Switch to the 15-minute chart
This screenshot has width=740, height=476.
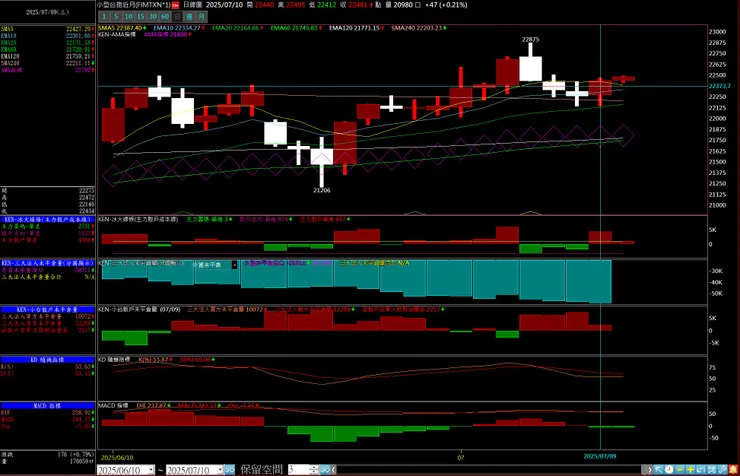141,17
